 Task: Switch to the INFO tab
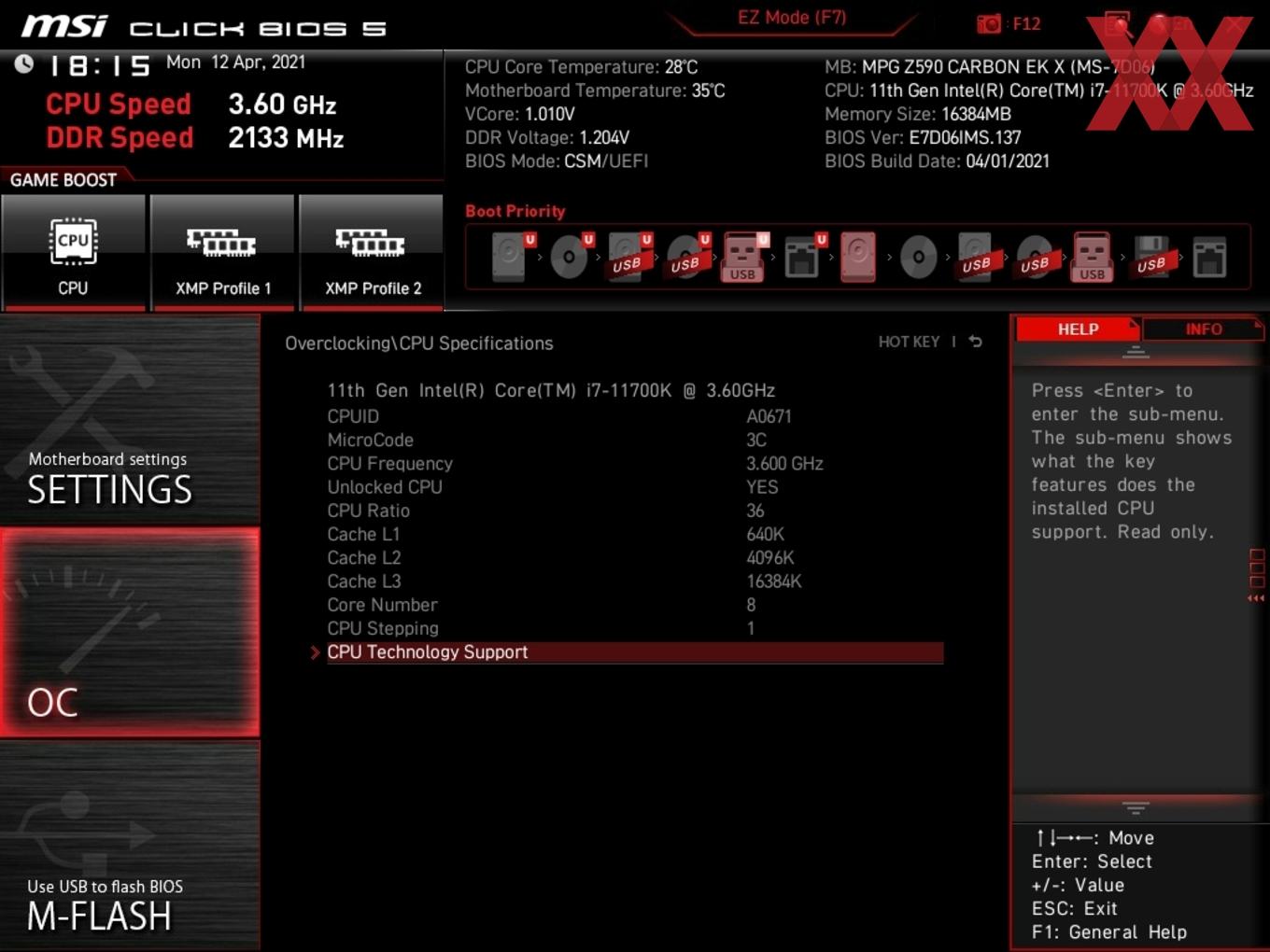point(1203,329)
